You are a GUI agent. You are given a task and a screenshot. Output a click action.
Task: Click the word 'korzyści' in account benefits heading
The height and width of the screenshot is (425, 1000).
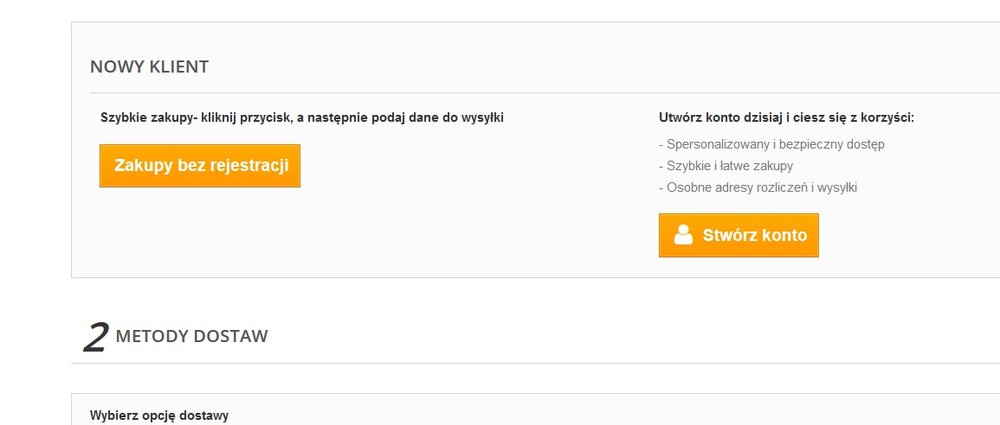(x=886, y=118)
